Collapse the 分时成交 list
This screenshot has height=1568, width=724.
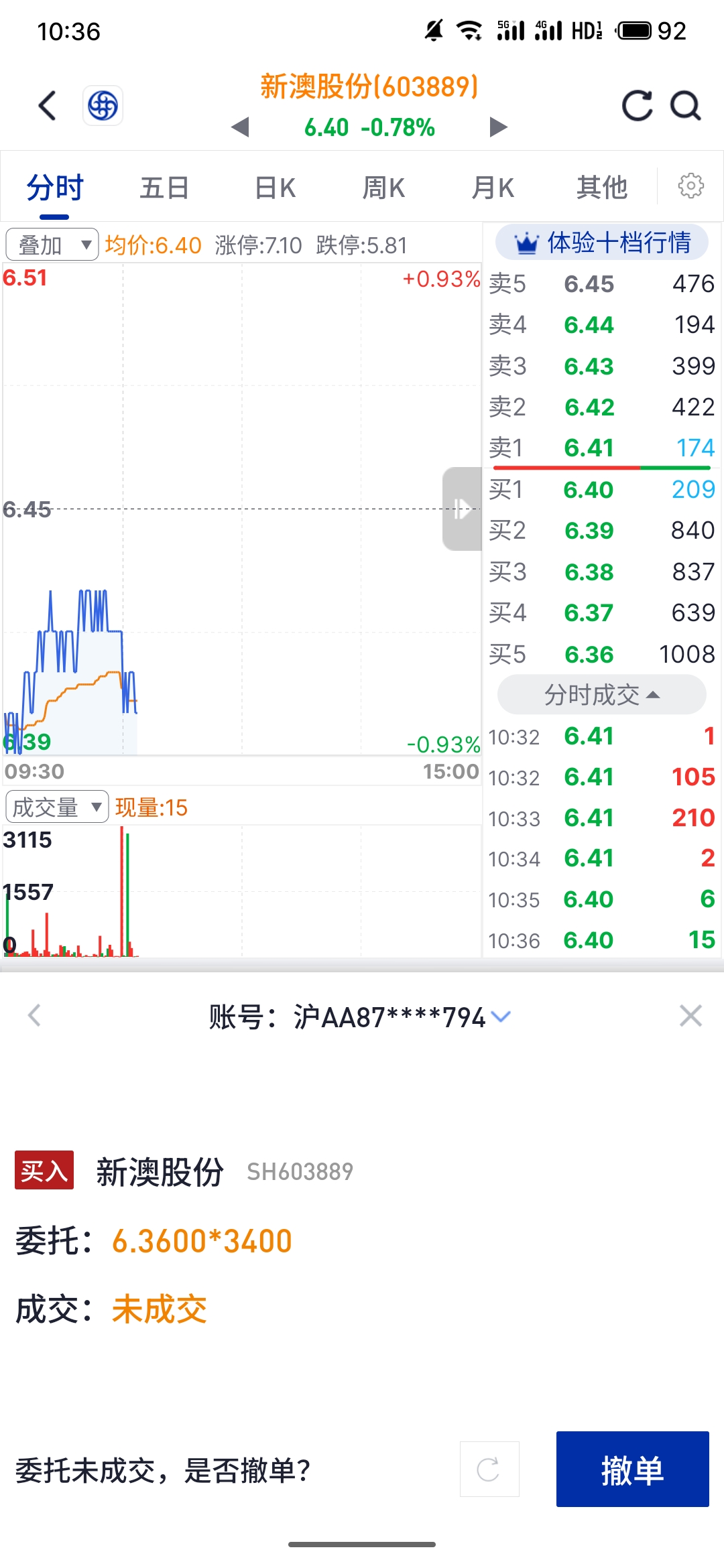point(602,695)
